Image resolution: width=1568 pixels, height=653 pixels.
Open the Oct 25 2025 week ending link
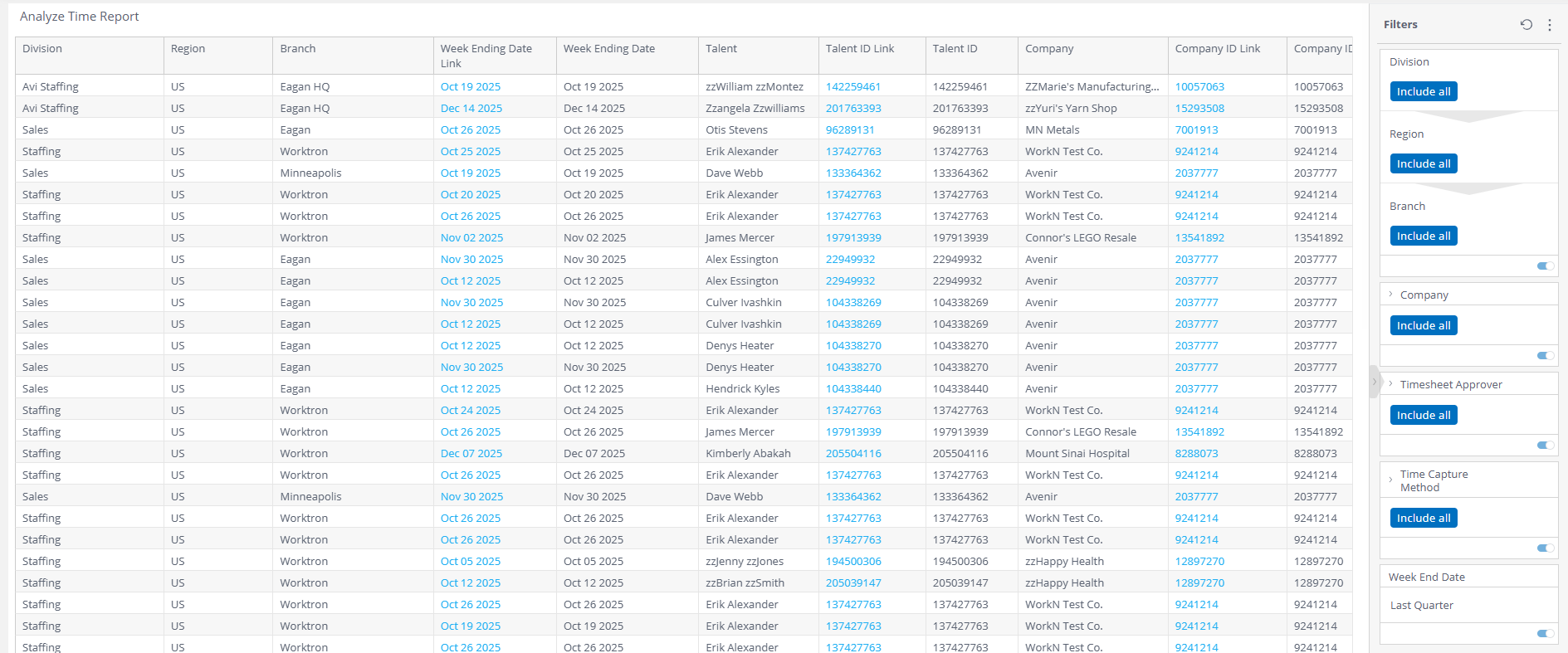(x=471, y=151)
